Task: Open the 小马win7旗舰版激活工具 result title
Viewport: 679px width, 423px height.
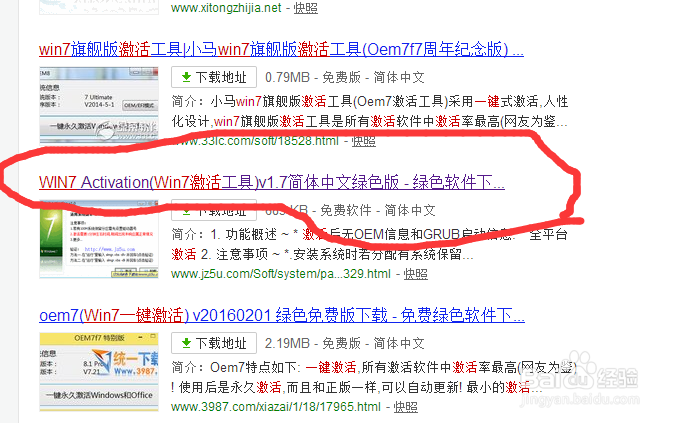Action: click(281, 49)
